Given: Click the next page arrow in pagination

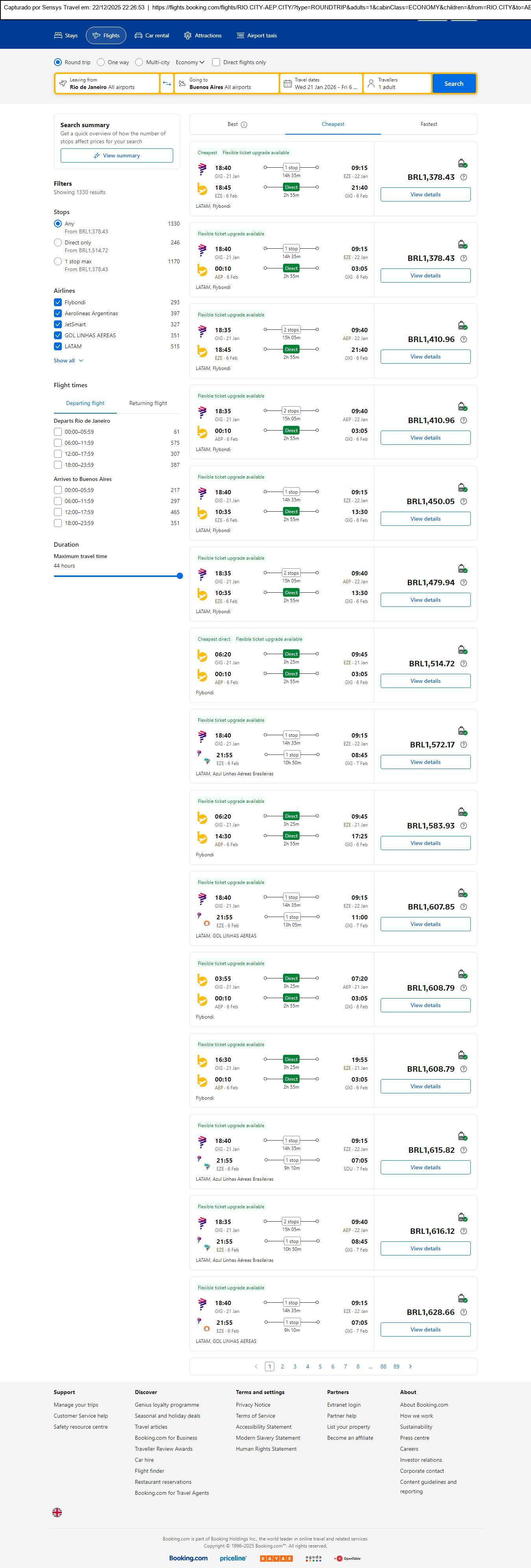Looking at the screenshot, I should pos(411,1366).
